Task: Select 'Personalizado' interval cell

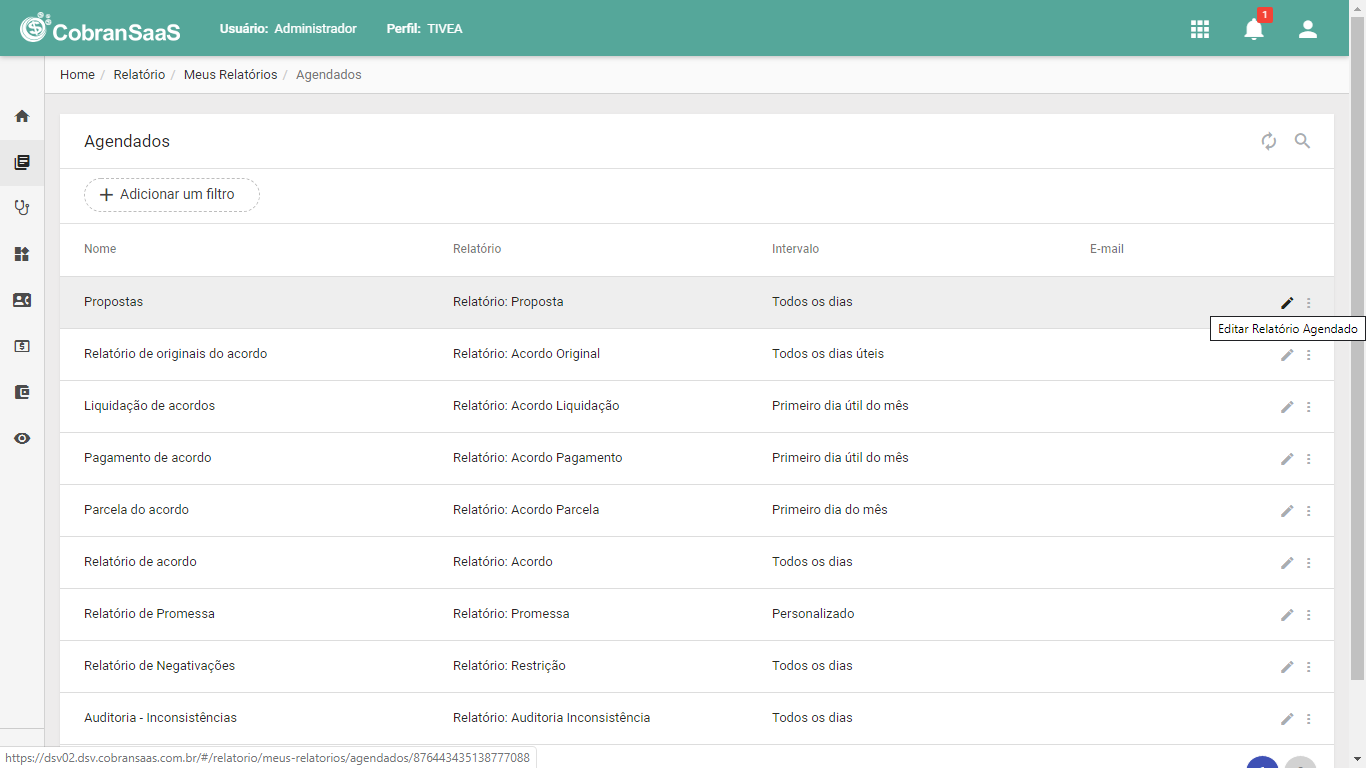Action: pos(813,614)
